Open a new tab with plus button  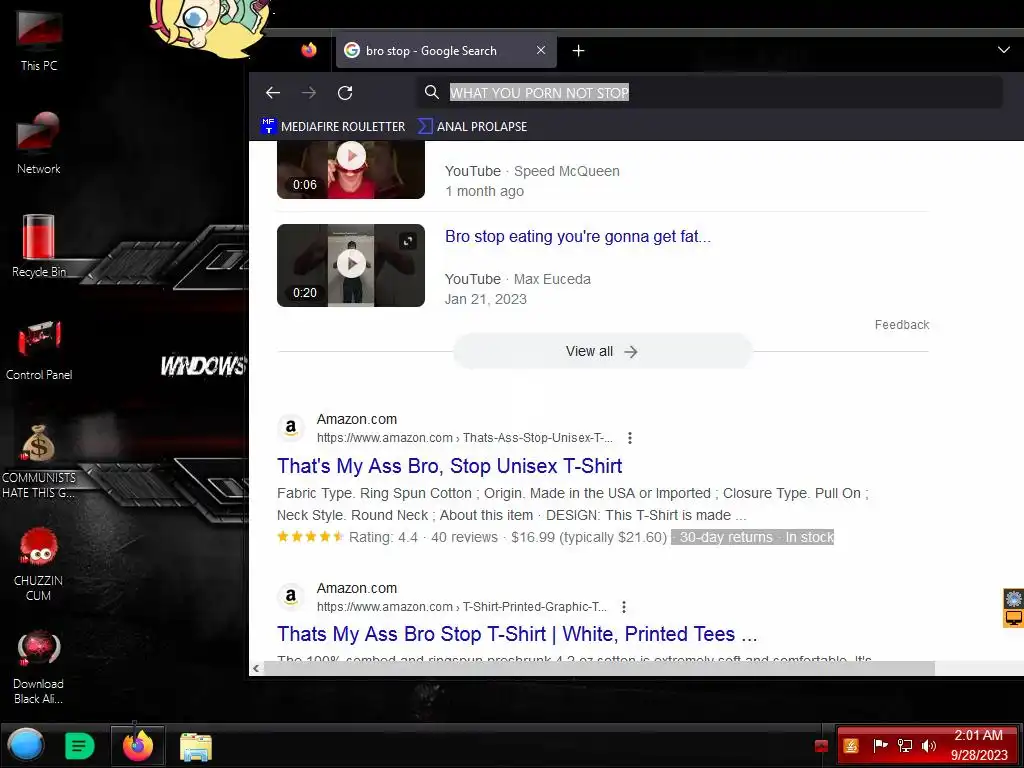click(x=579, y=50)
